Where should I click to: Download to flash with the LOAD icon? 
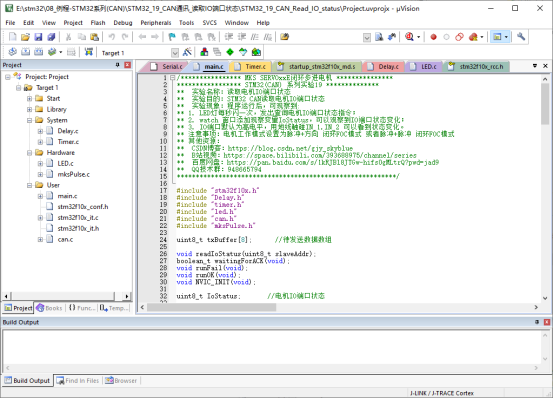click(x=89, y=52)
